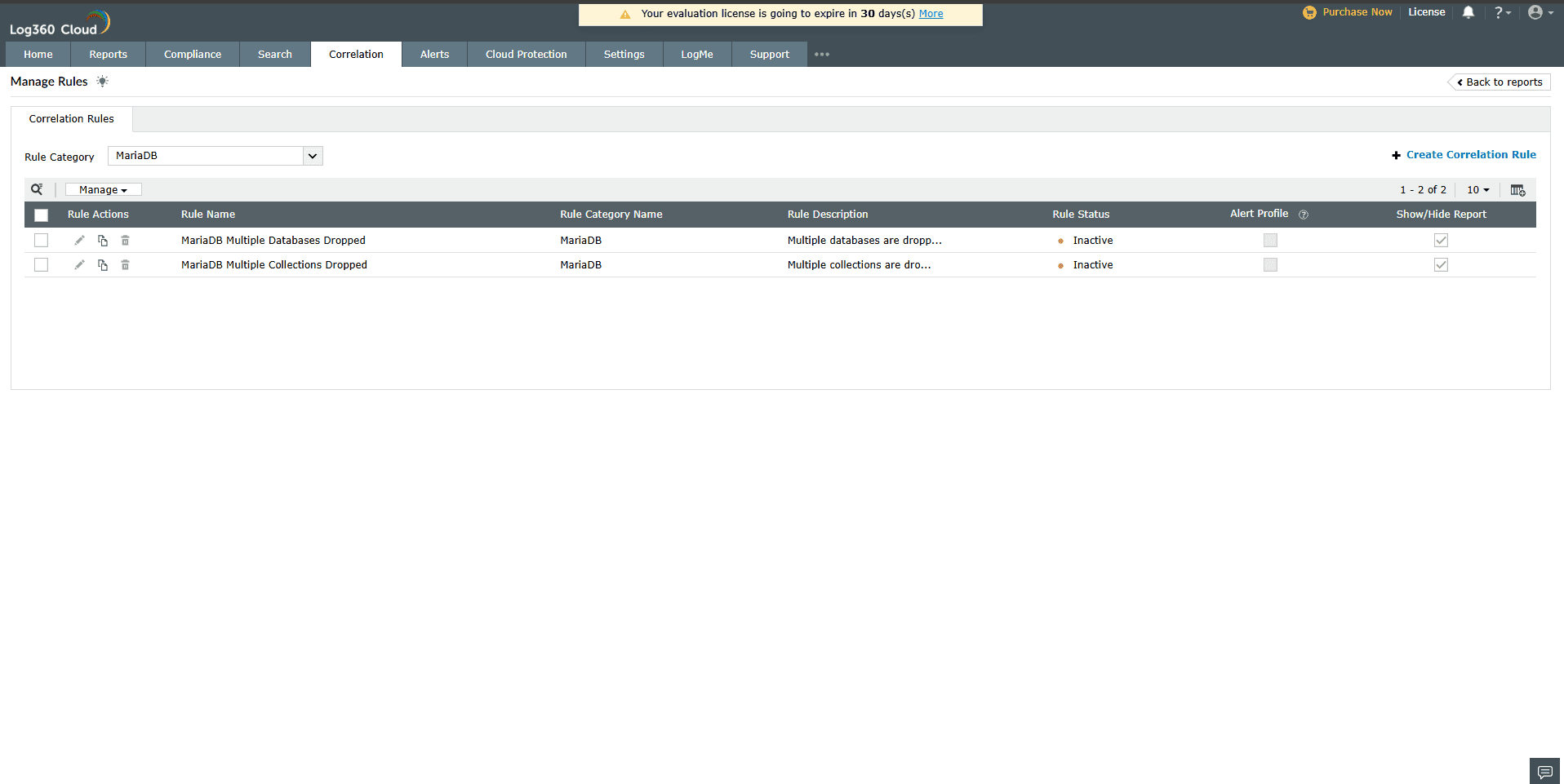Toggle Alert Profile for Multiple Collections Dropped
This screenshot has height=784, width=1564.
coord(1270,265)
